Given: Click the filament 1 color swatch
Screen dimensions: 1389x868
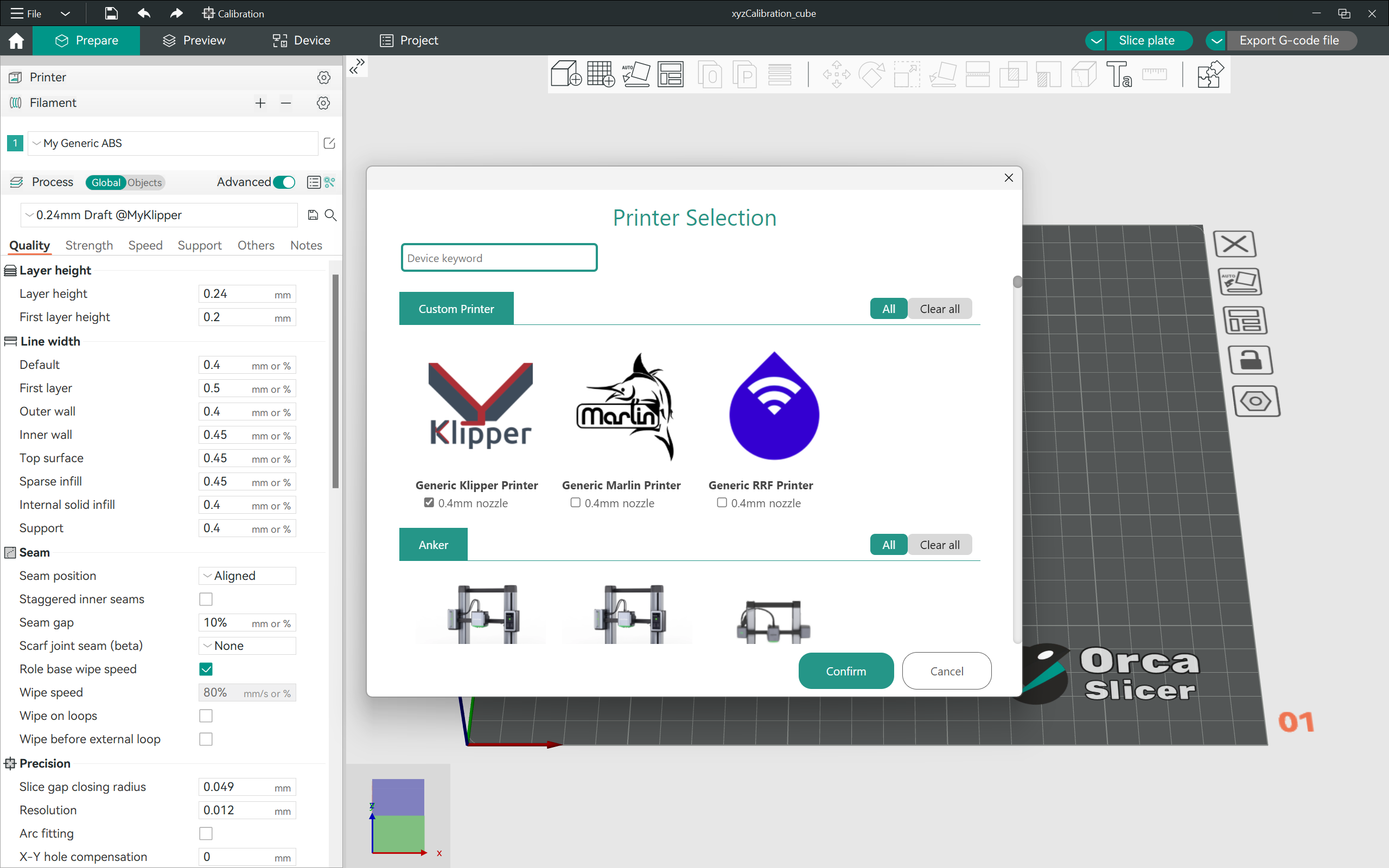Looking at the screenshot, I should [x=15, y=143].
